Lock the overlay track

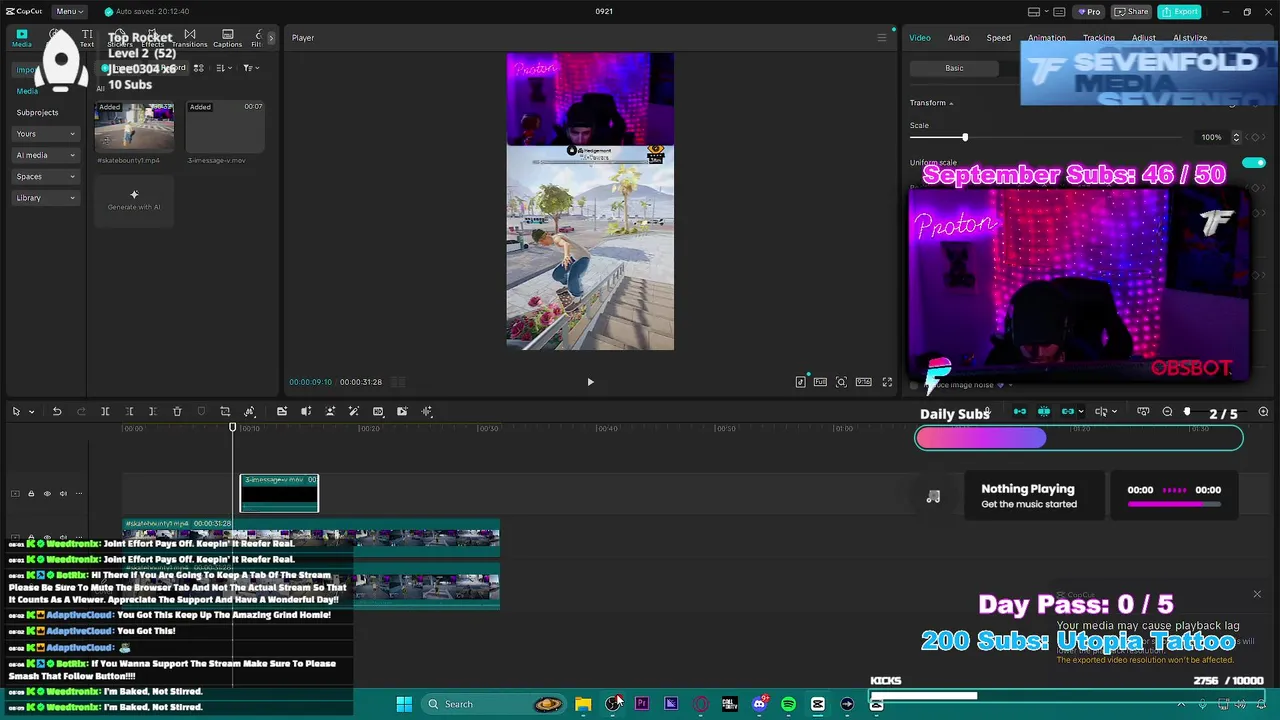31,493
